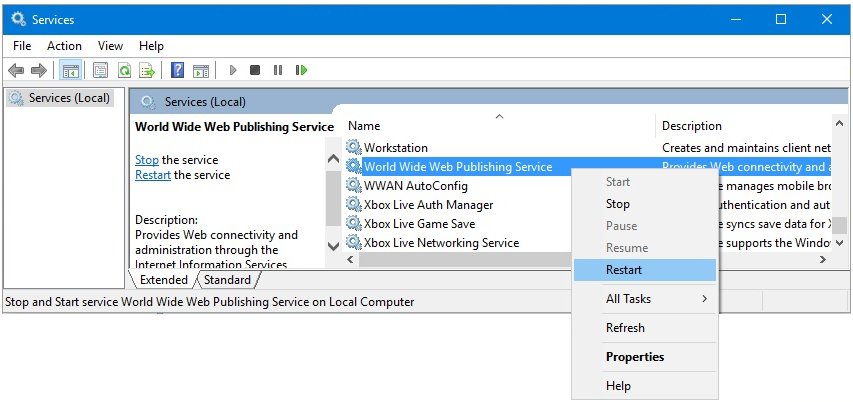Maximize the Services window
This screenshot has width=853, height=402.
781,19
